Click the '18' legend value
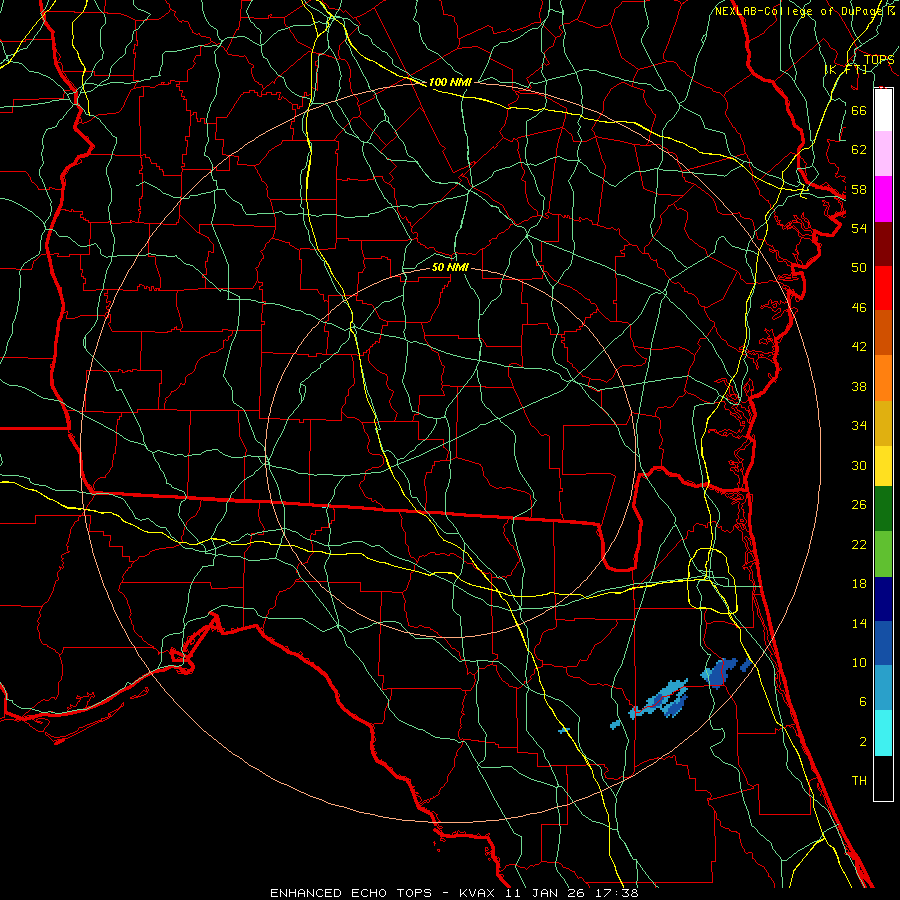This screenshot has height=900, width=900. (x=859, y=584)
